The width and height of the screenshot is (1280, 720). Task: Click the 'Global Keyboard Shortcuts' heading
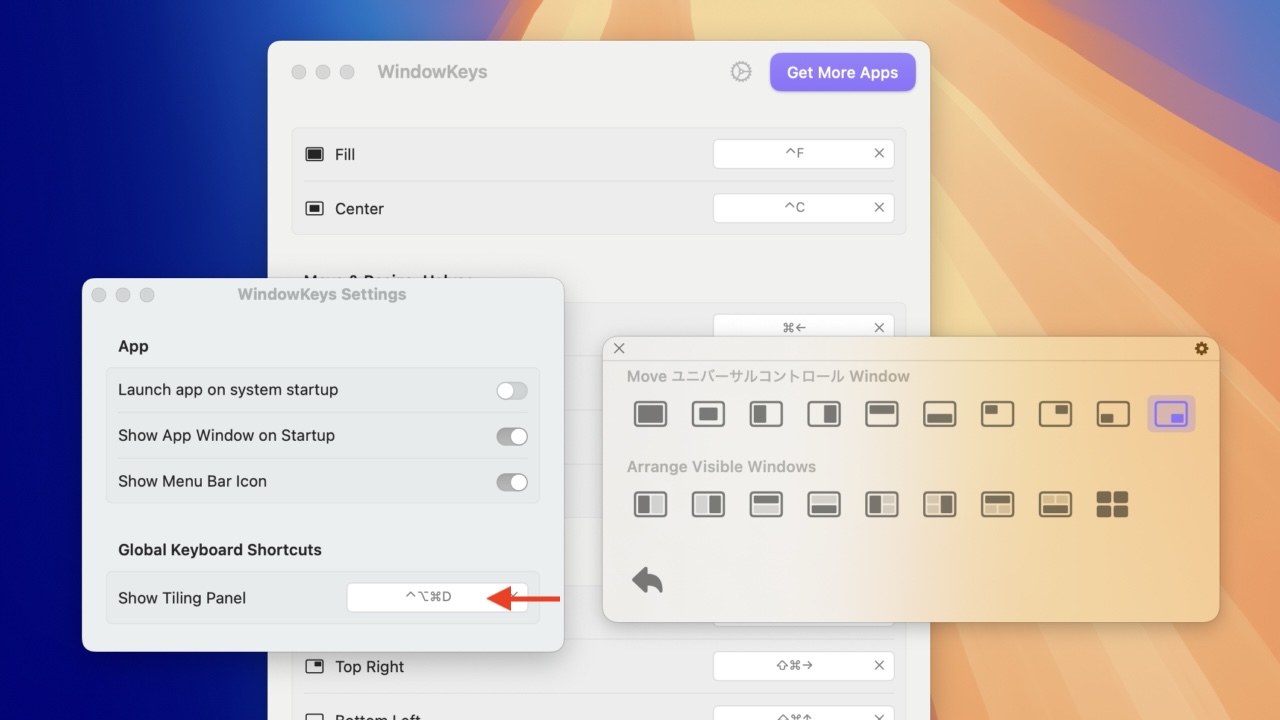[x=220, y=550]
